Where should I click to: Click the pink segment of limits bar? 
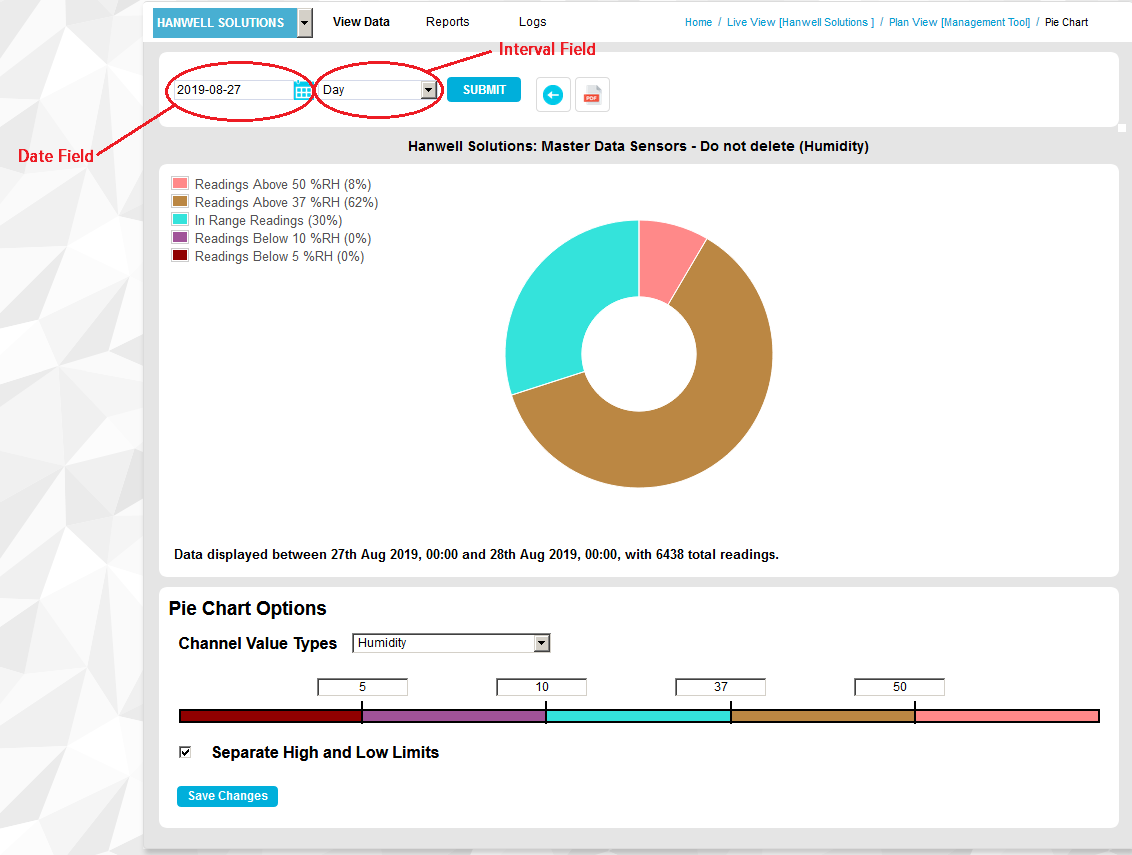click(x=1007, y=716)
